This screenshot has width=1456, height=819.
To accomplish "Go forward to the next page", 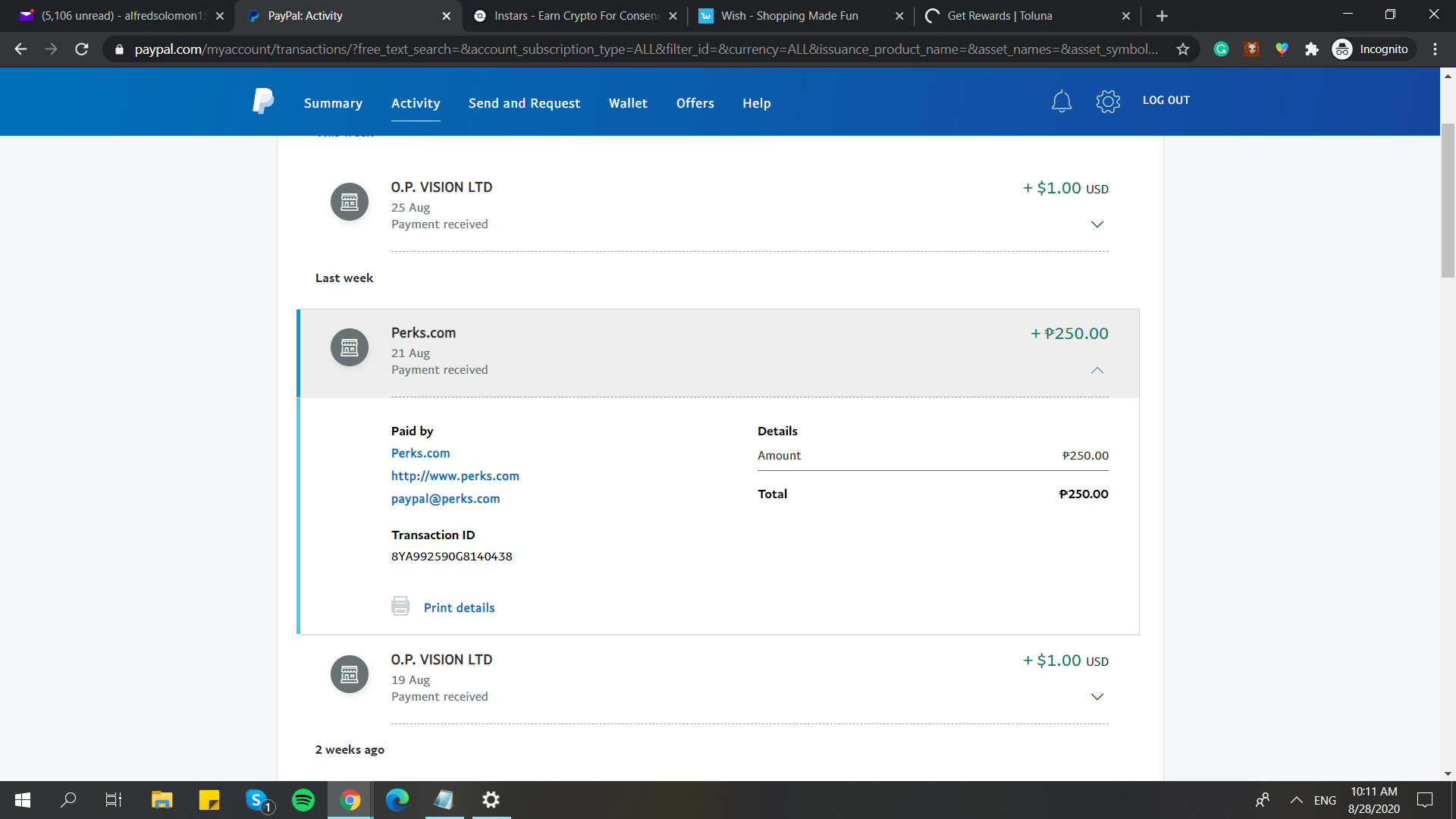I will 52,49.
